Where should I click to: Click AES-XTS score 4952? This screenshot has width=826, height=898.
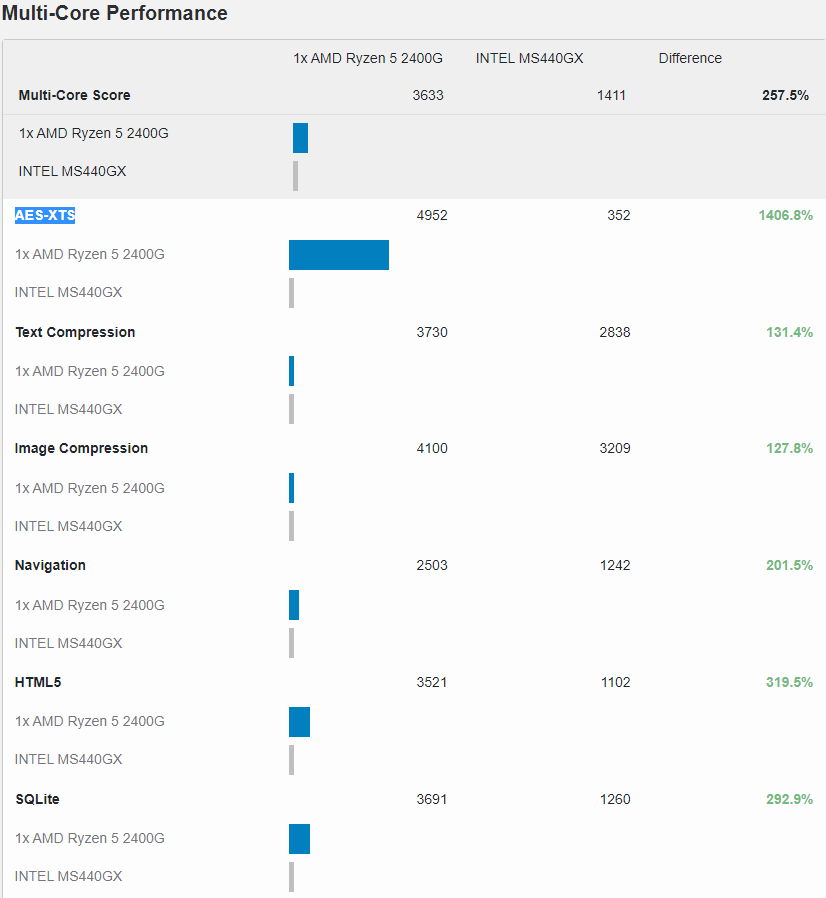pos(432,215)
